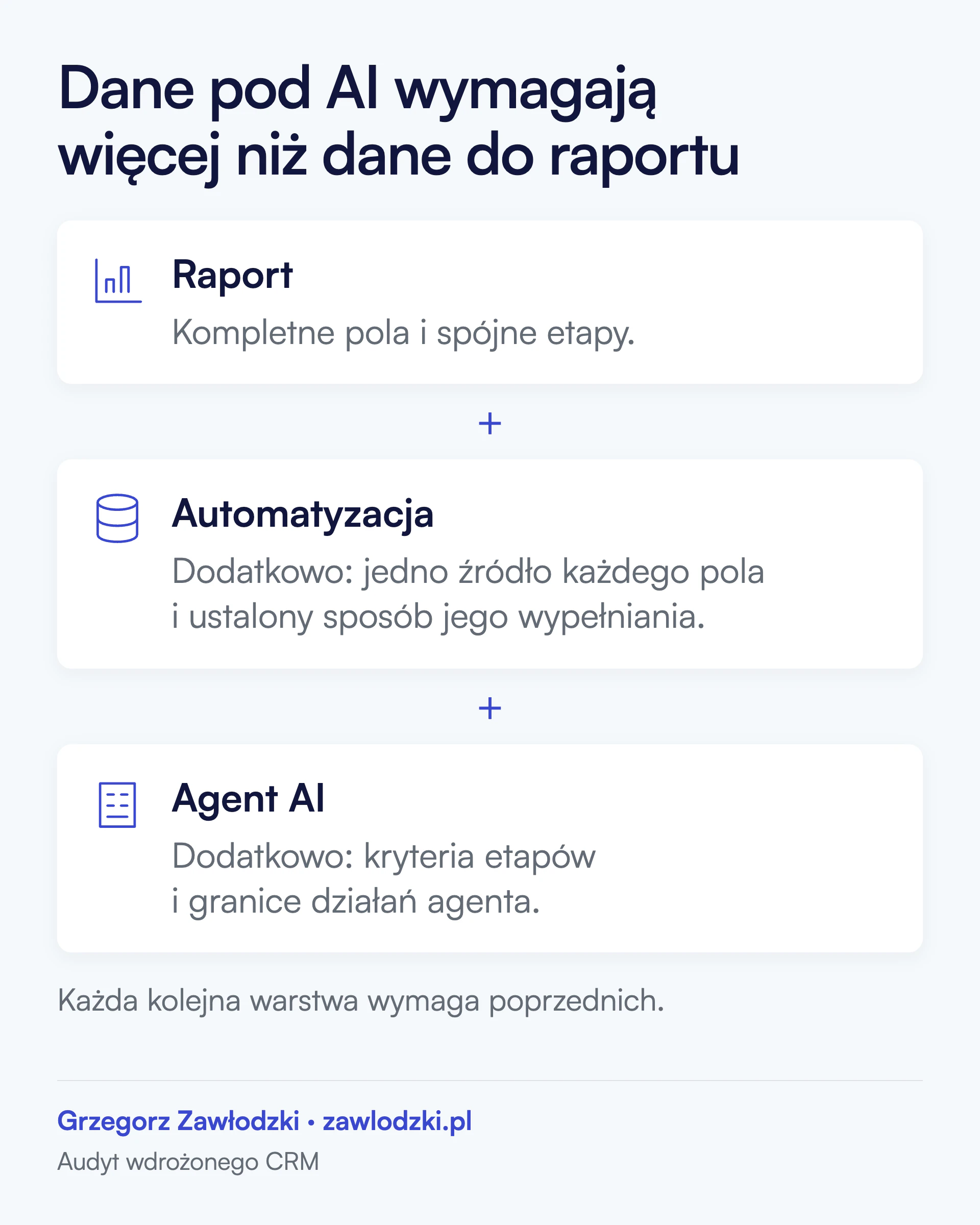980x1225 pixels.
Task: Click the text 'Kompletne pola i spójne etapy.'
Action: click(403, 333)
